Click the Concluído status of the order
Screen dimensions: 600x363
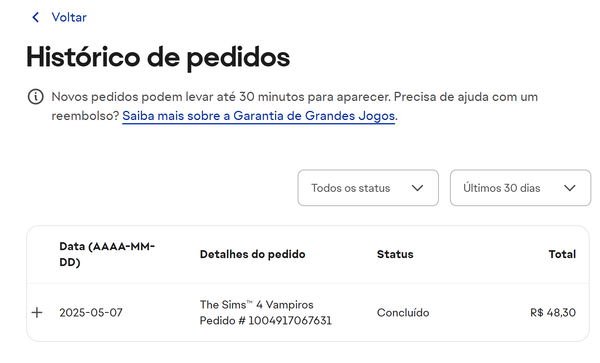(403, 313)
